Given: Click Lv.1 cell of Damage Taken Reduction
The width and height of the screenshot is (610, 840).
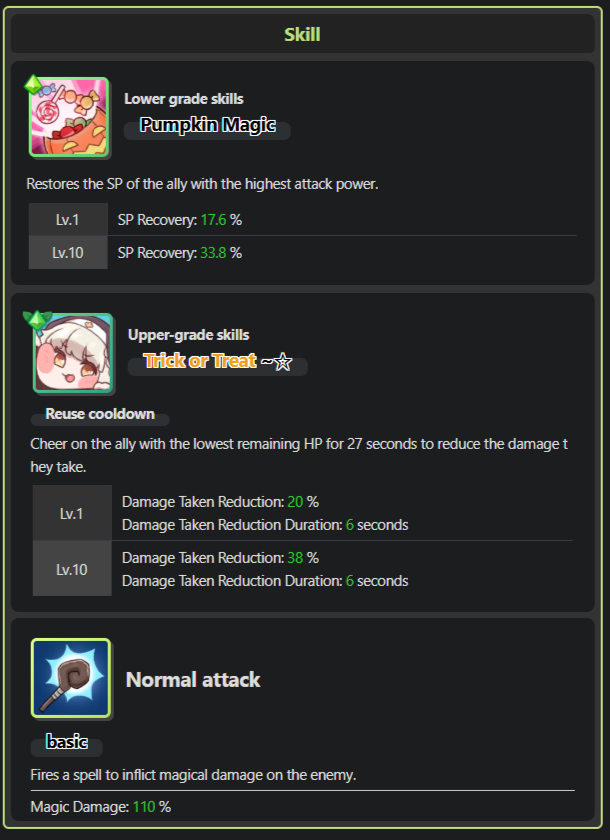Looking at the screenshot, I should 72,513.
